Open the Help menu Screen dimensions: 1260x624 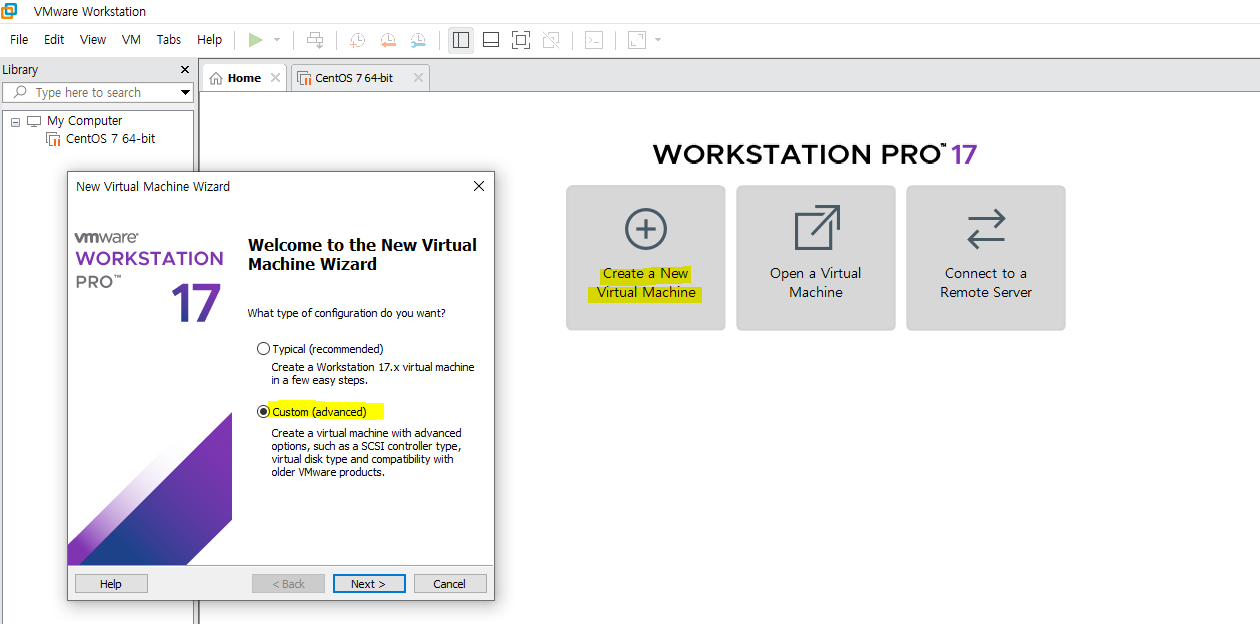(x=210, y=40)
